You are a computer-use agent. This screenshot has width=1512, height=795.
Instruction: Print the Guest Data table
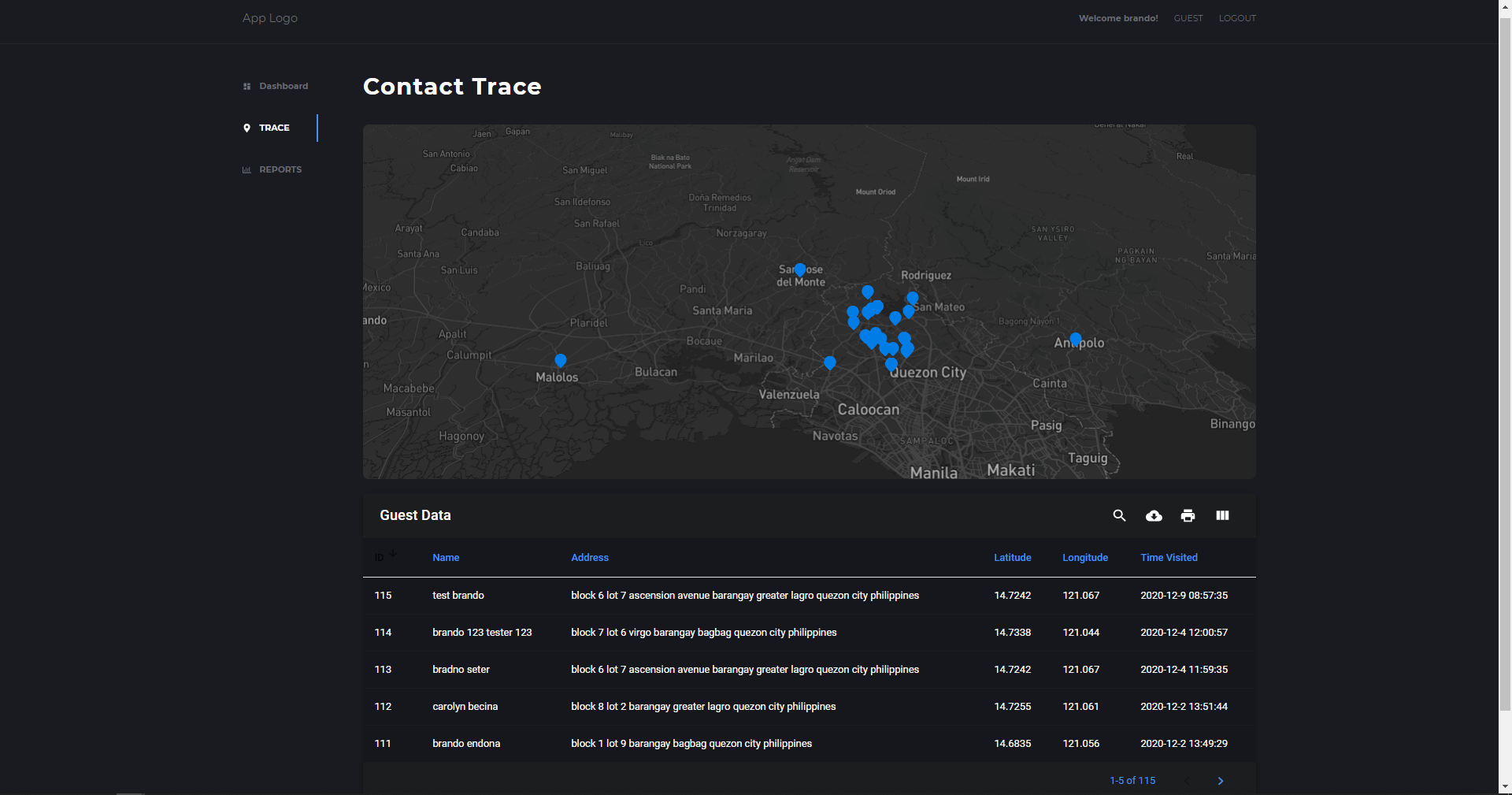[1188, 515]
